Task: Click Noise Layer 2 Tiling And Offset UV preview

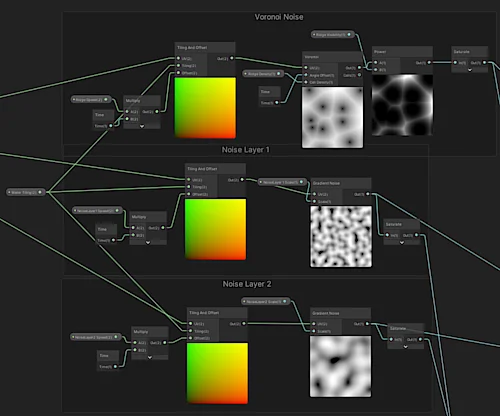Action: (217, 373)
